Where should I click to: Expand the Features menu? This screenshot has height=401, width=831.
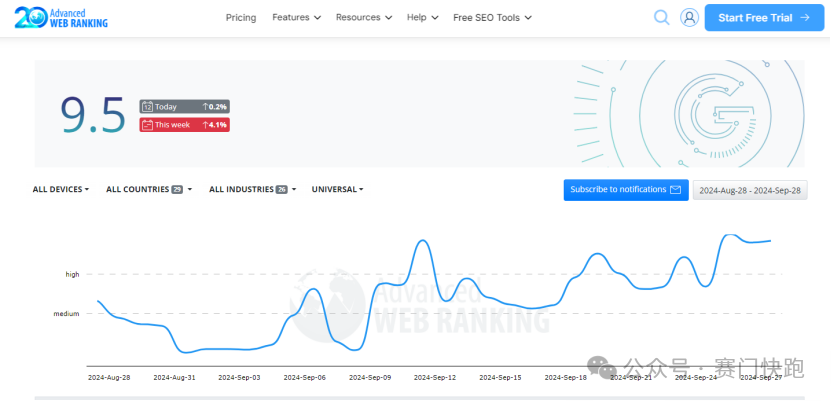point(296,17)
